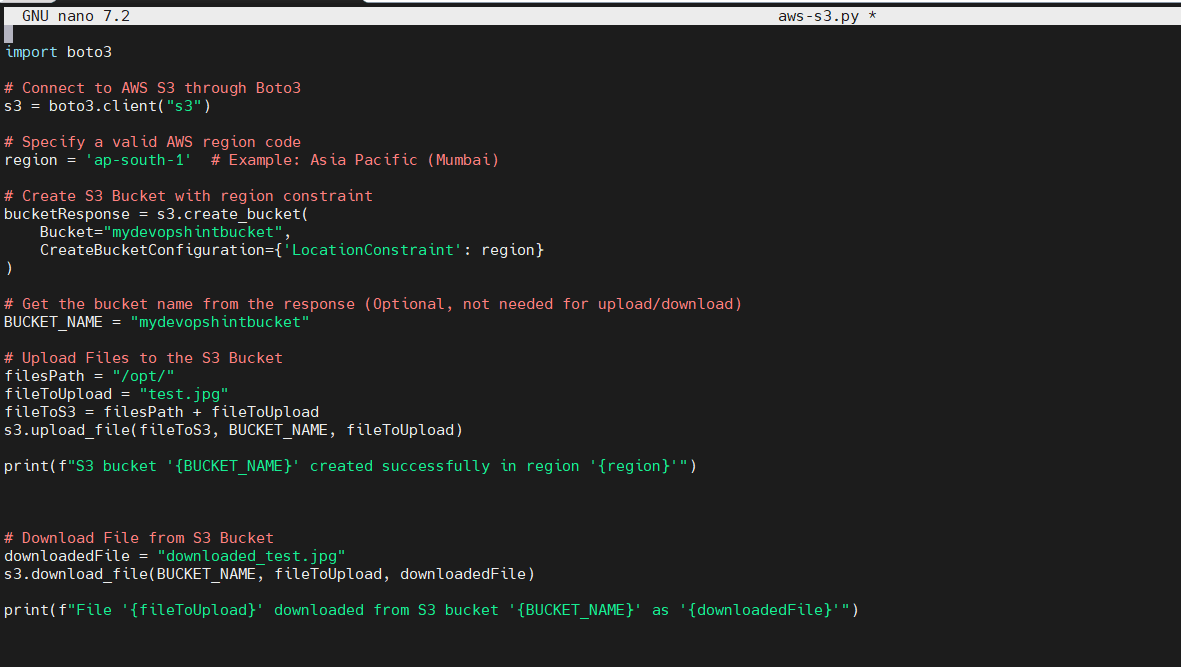1181x667 pixels.
Task: Select the "mydevopshintbucket" bucket name string
Action: tap(193, 231)
